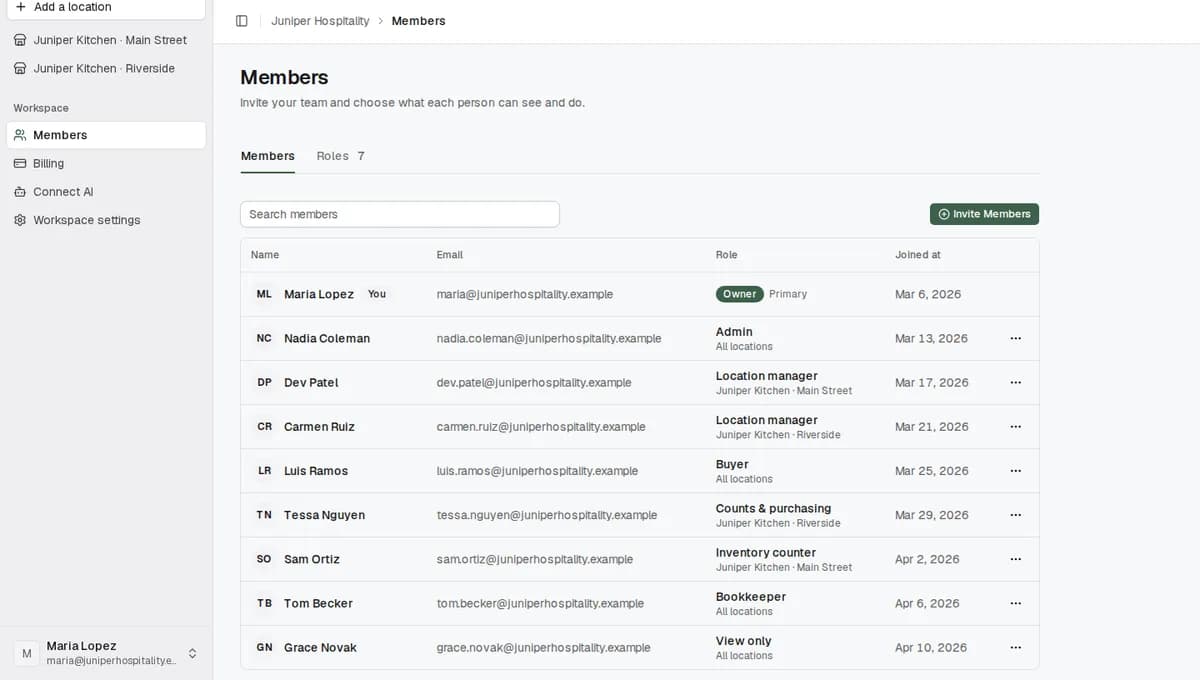The image size is (1200, 680).
Task: Click the people icon beside Members in sidebar
Action: [20, 135]
